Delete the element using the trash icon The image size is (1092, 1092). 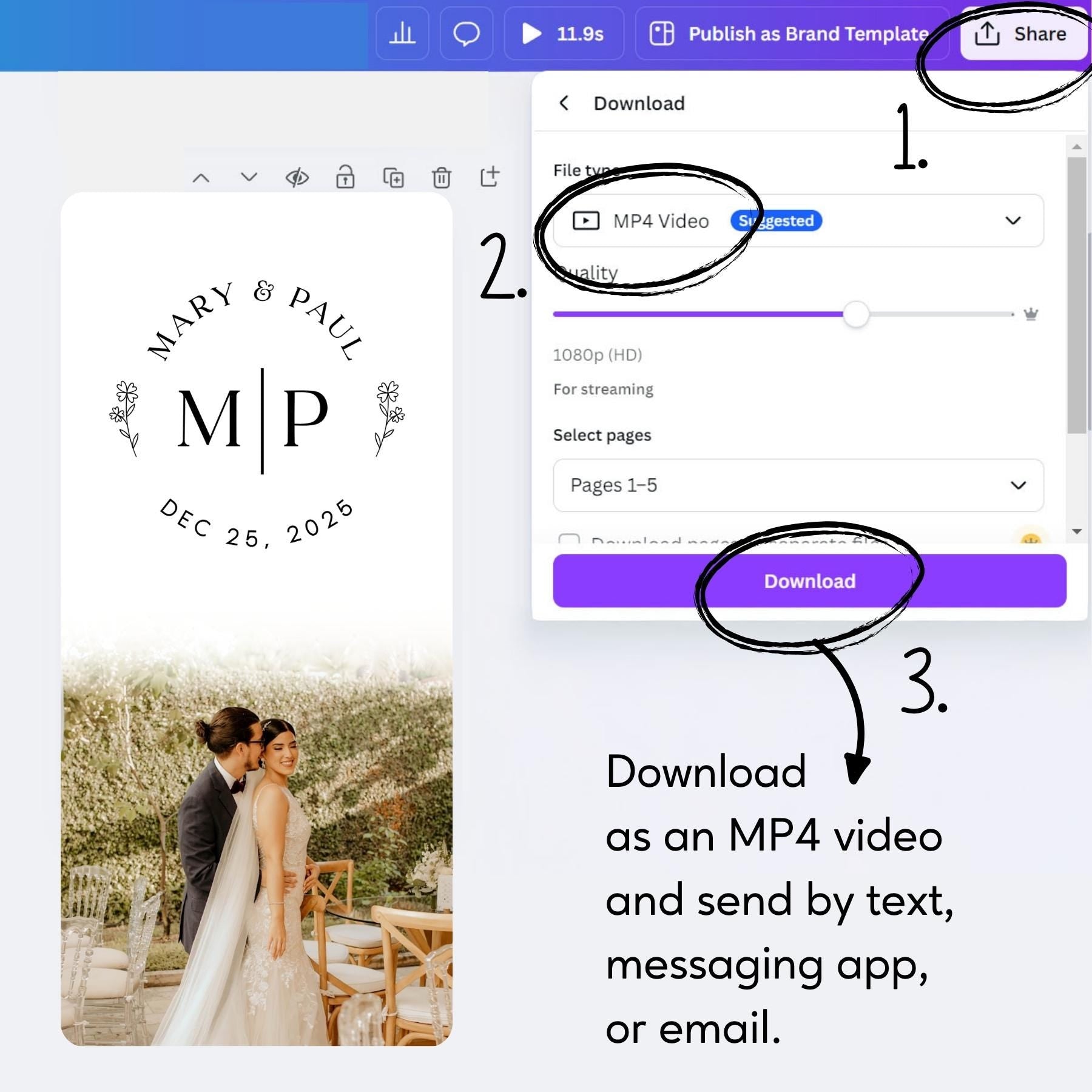click(x=442, y=177)
